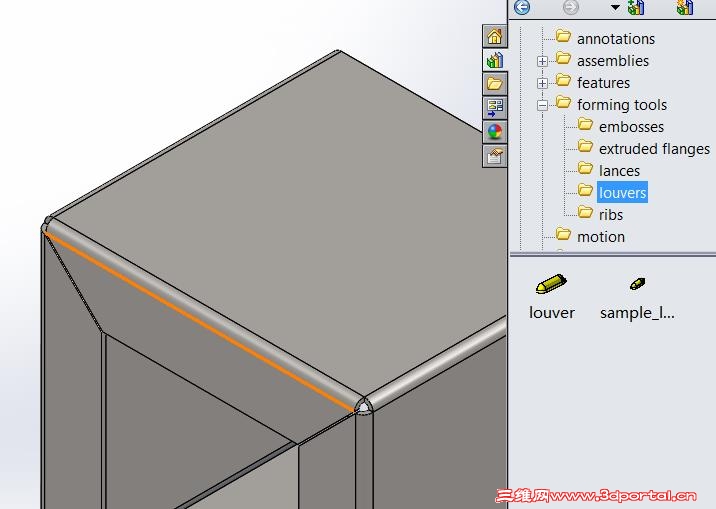Click the louver item label
Viewport: 716px width, 509px height.
(552, 313)
